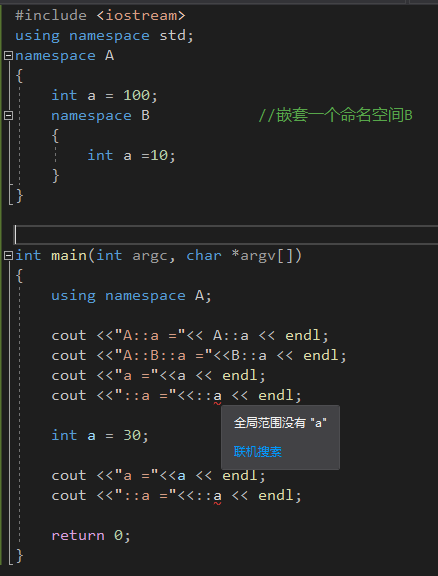Click the tooltip text 全局范围没有 "a"
The image size is (438, 576).
[x=280, y=423]
